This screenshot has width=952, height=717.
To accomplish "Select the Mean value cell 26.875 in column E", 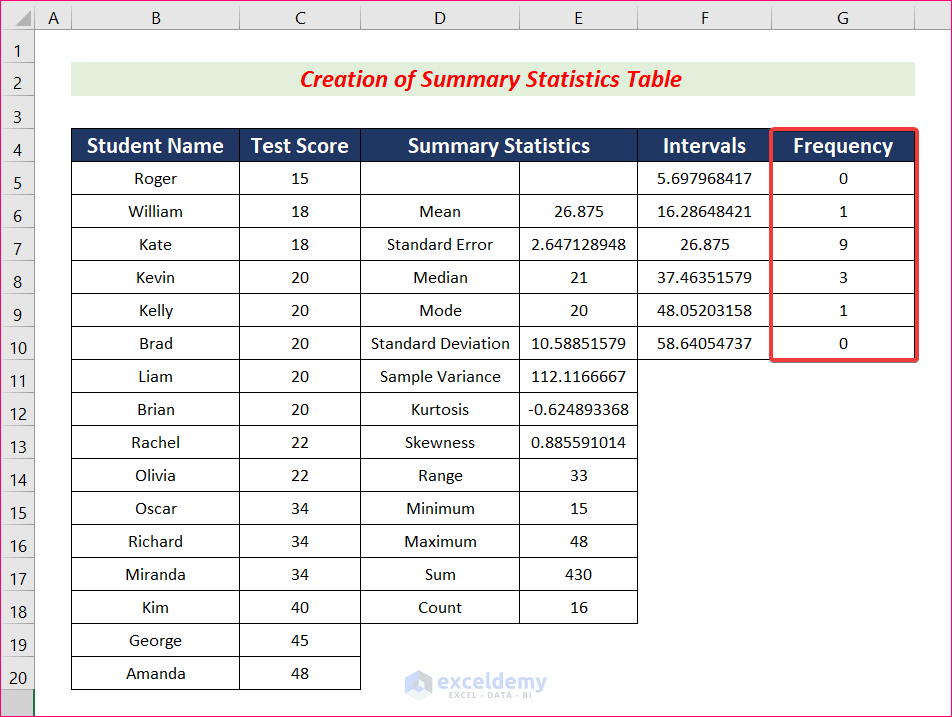I will tap(579, 211).
